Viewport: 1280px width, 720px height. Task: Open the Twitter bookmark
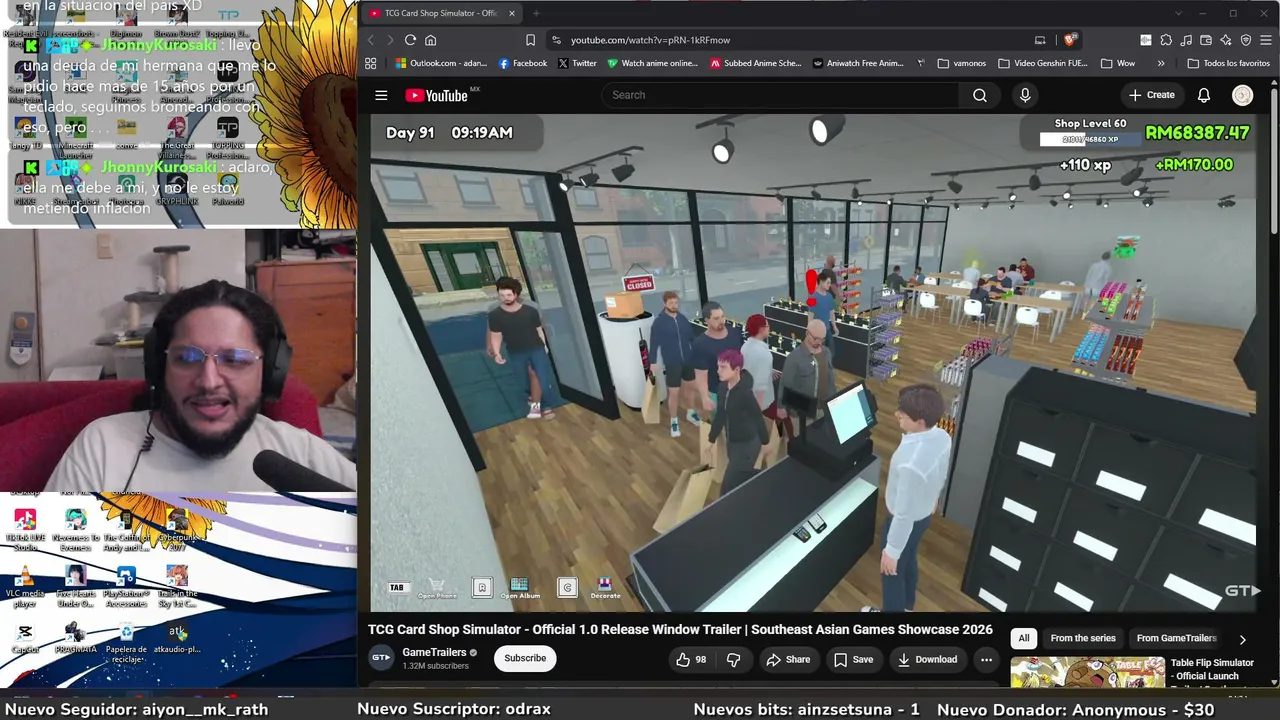[x=577, y=63]
